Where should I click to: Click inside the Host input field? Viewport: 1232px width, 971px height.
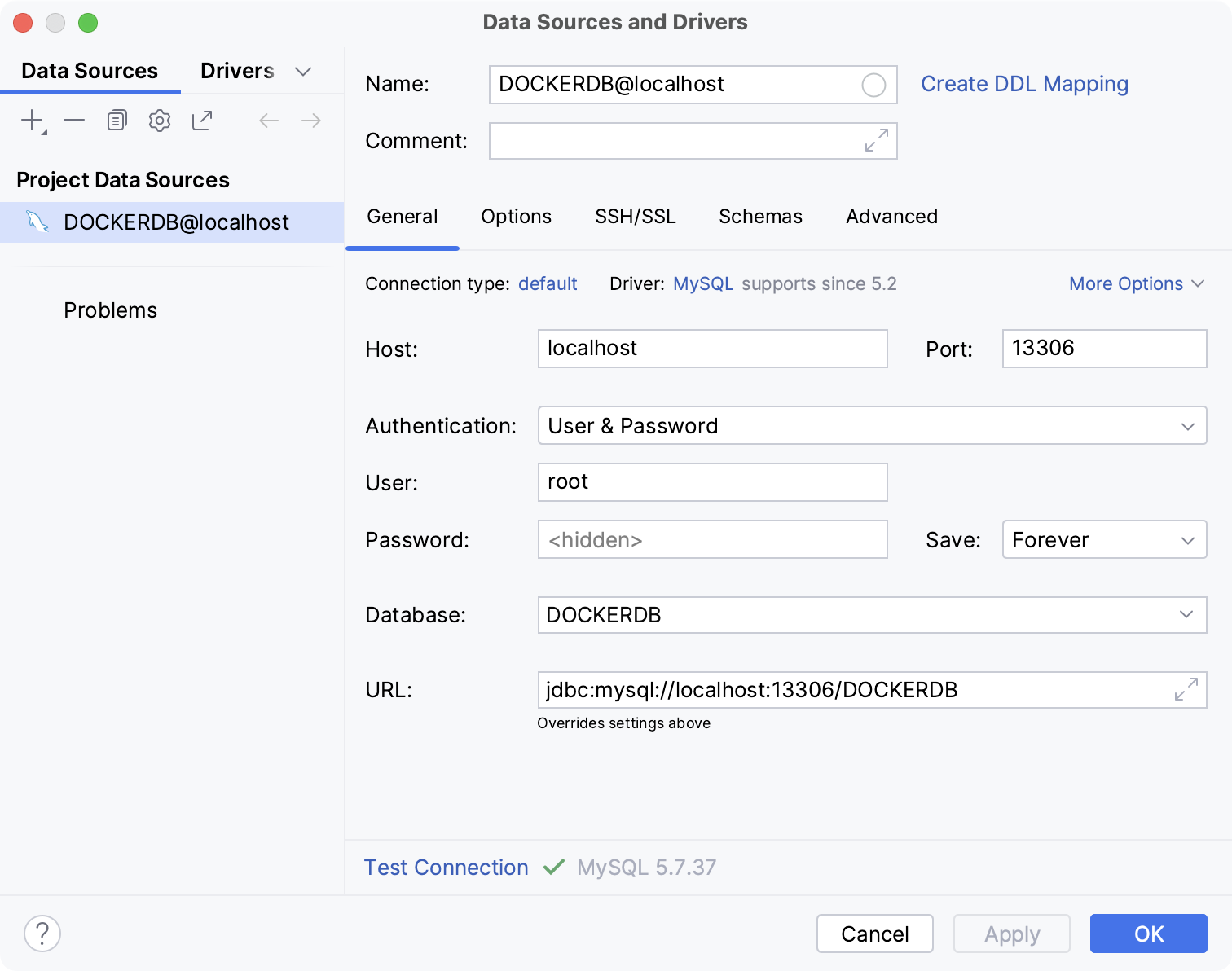(711, 349)
